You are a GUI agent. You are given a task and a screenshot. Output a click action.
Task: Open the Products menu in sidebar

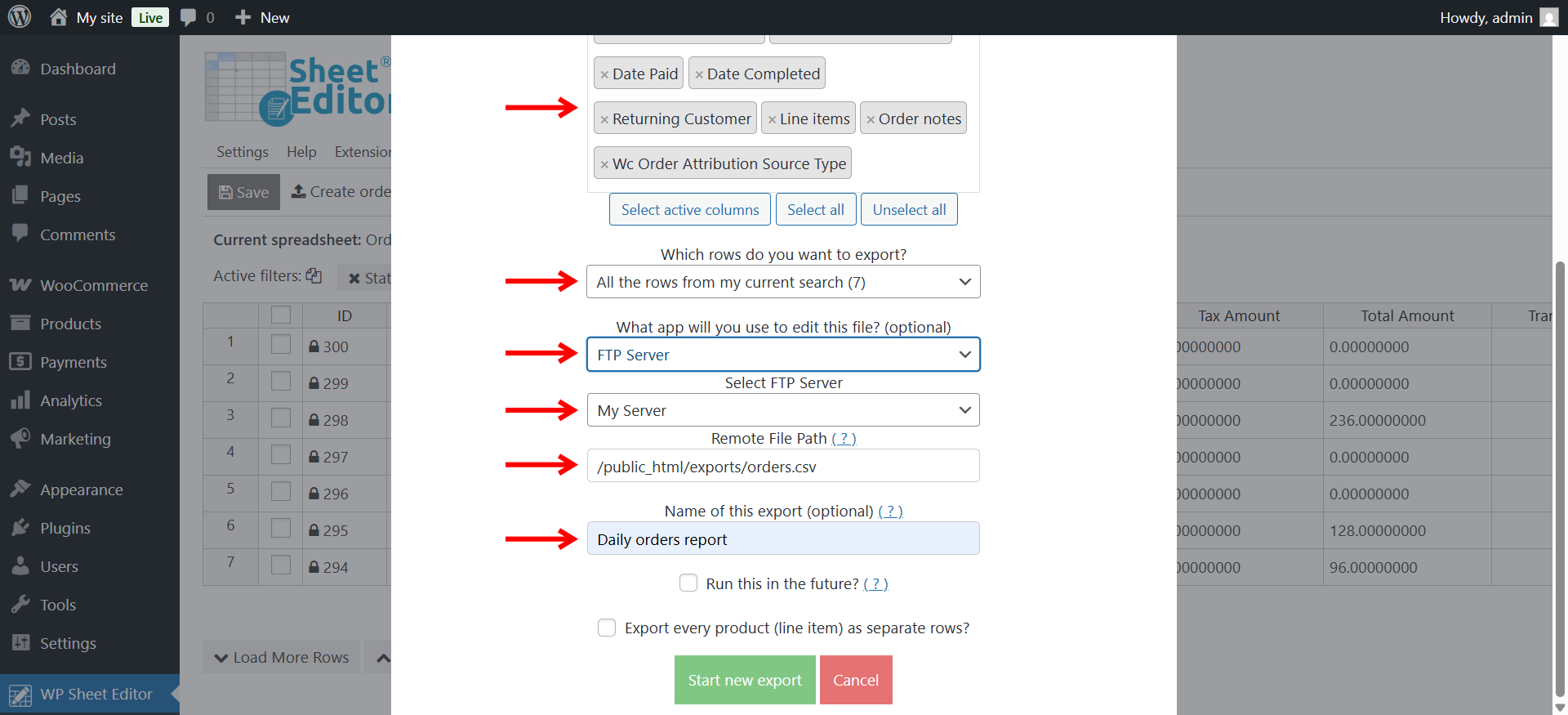pyautogui.click(x=71, y=324)
